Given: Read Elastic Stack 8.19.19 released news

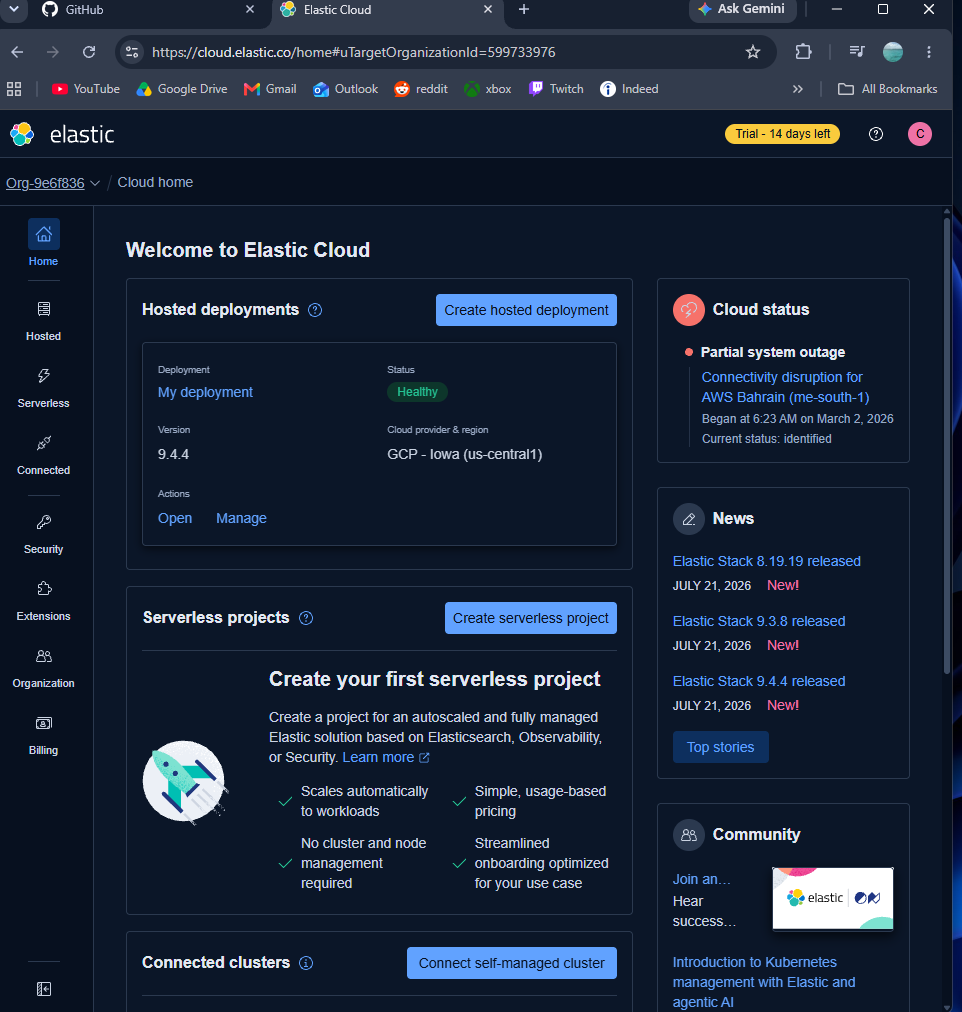Looking at the screenshot, I should 767,562.
